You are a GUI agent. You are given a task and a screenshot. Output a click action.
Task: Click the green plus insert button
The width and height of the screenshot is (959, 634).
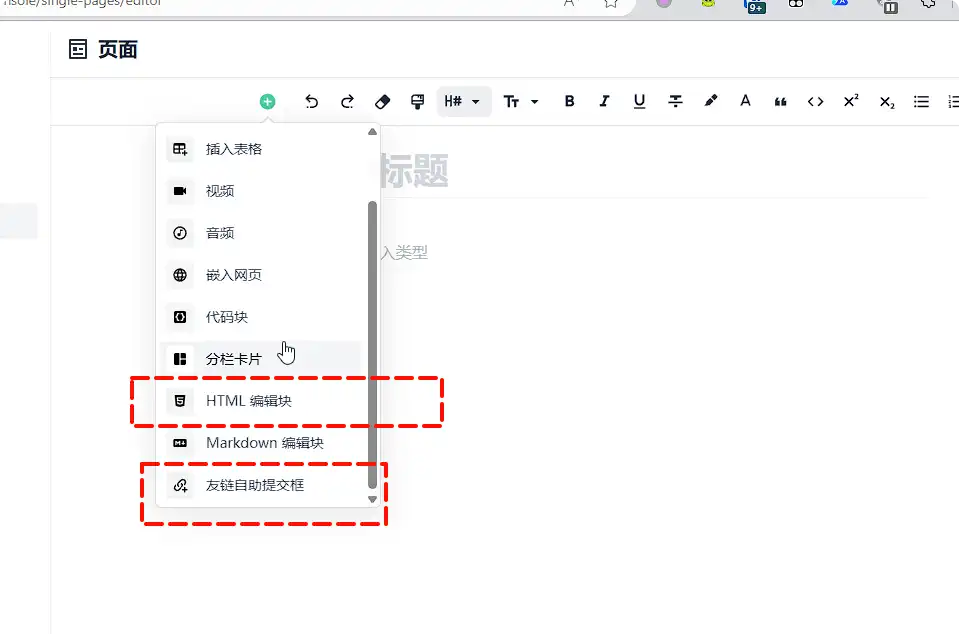(x=267, y=101)
